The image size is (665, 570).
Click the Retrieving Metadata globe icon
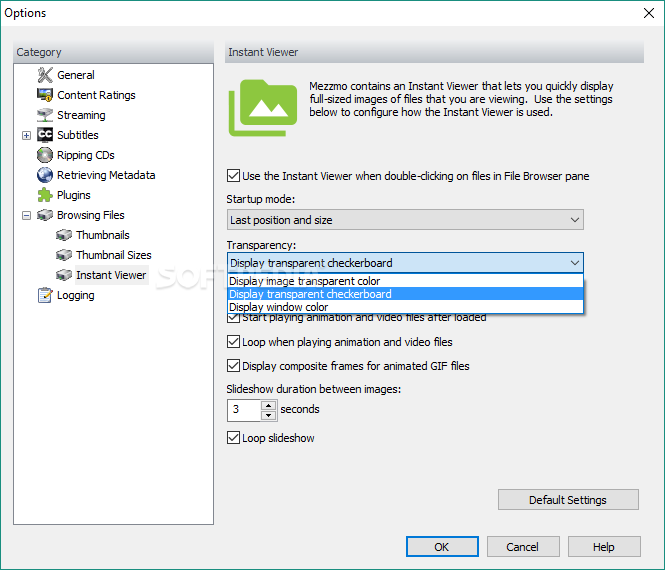click(x=45, y=175)
